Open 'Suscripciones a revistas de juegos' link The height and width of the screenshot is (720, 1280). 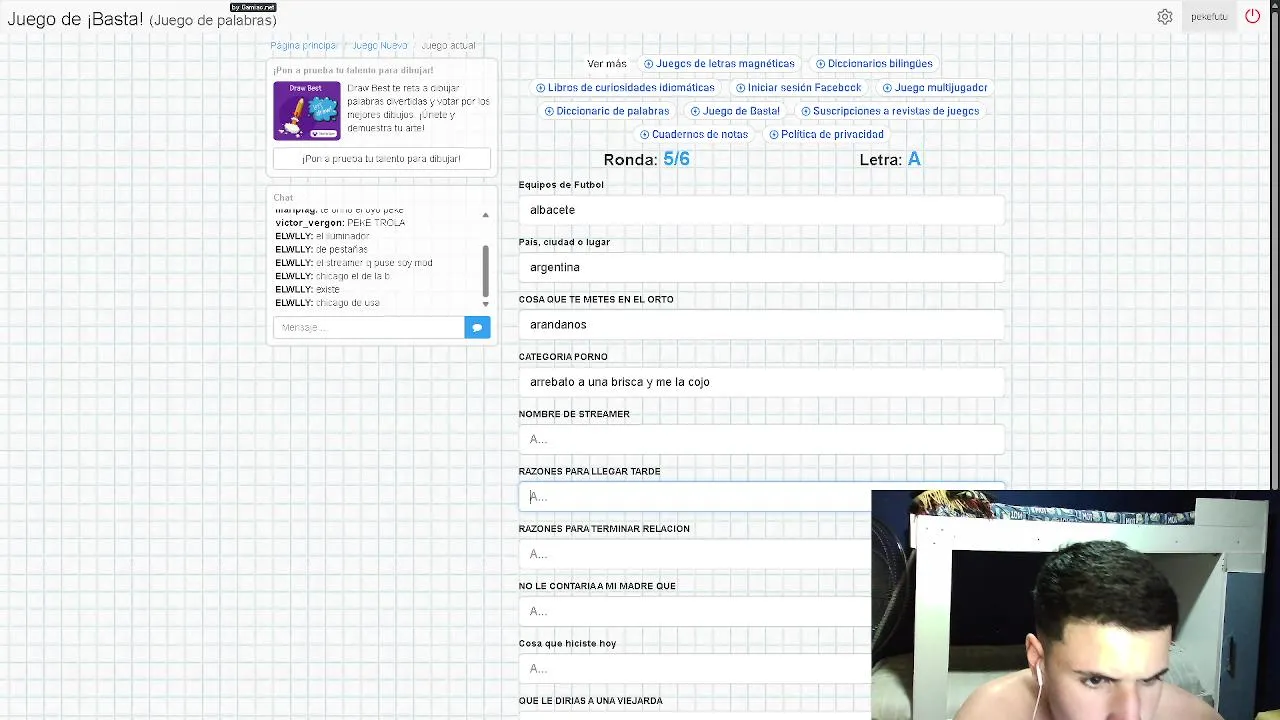click(890, 111)
